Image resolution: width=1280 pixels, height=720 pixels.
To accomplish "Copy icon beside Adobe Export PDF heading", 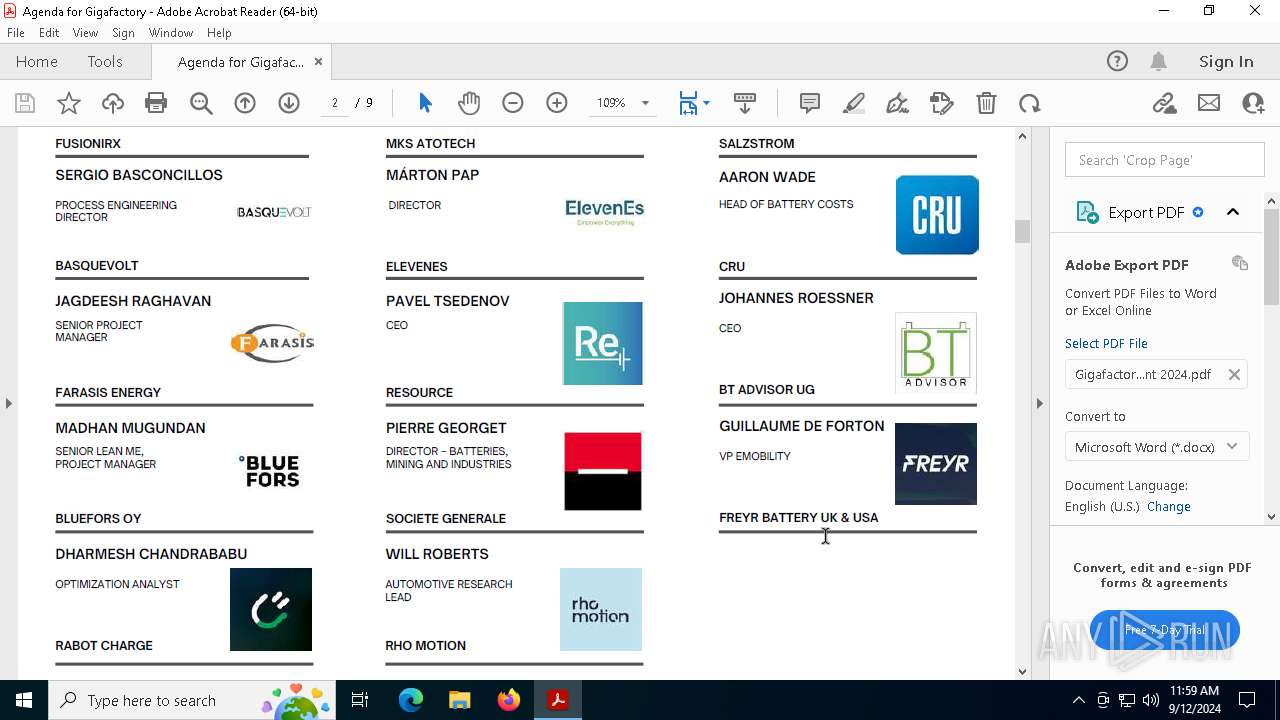I will pos(1240,263).
